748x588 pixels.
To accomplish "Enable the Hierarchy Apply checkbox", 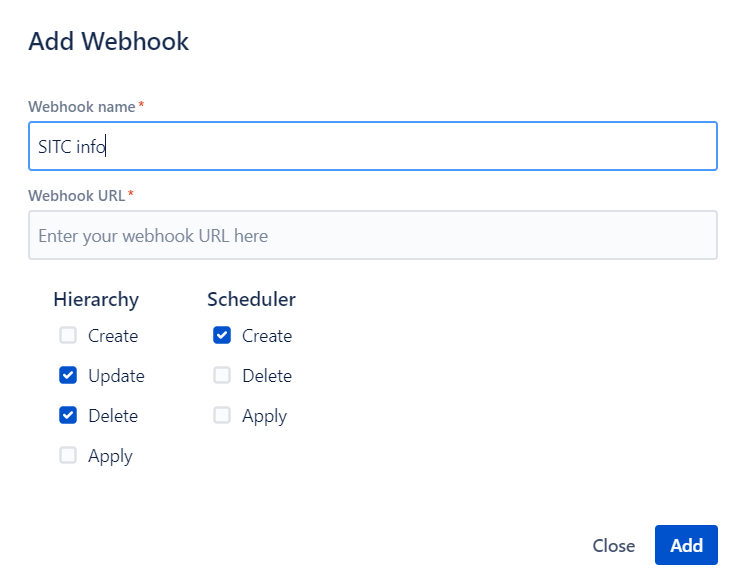I will [68, 456].
